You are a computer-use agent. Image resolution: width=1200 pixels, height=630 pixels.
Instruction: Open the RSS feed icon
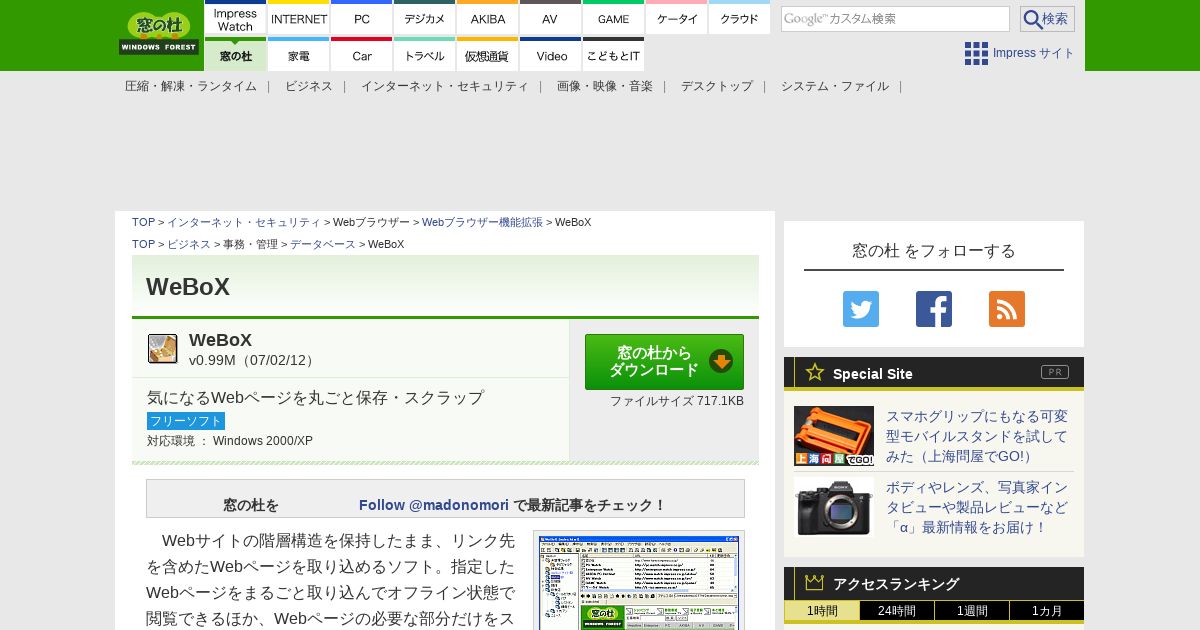[1007, 309]
